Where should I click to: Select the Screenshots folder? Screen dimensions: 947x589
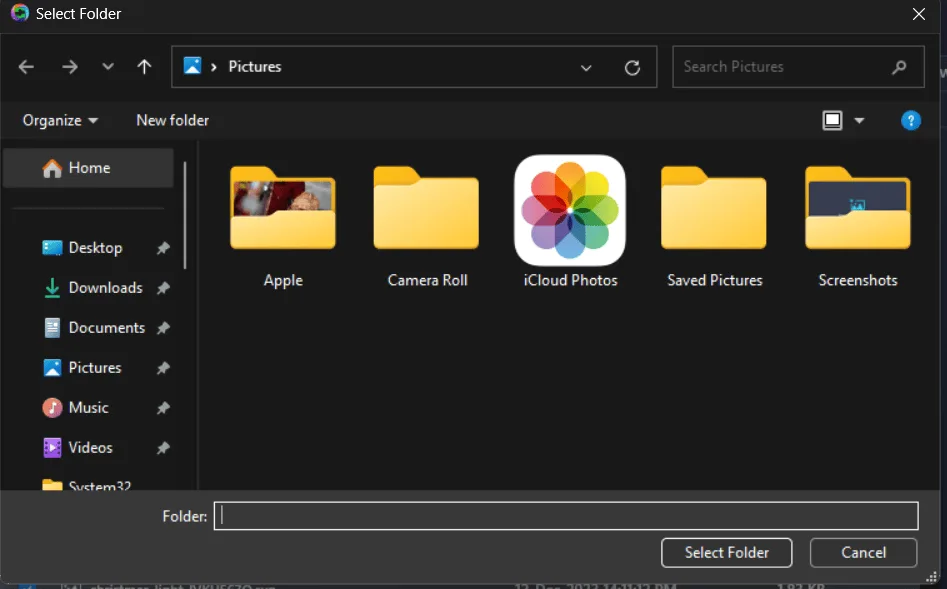coord(858,225)
